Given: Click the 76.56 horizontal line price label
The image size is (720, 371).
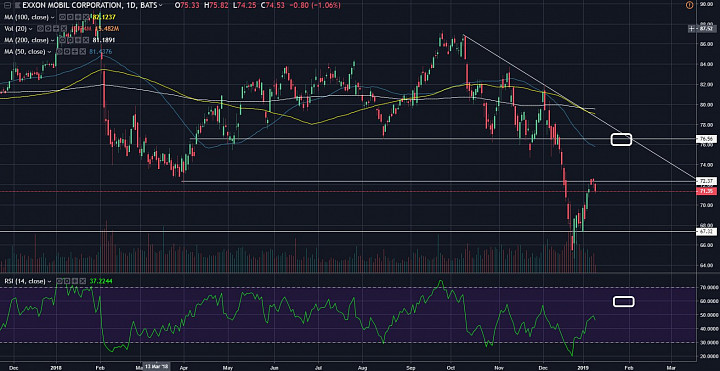Looking at the screenshot, I should point(706,138).
